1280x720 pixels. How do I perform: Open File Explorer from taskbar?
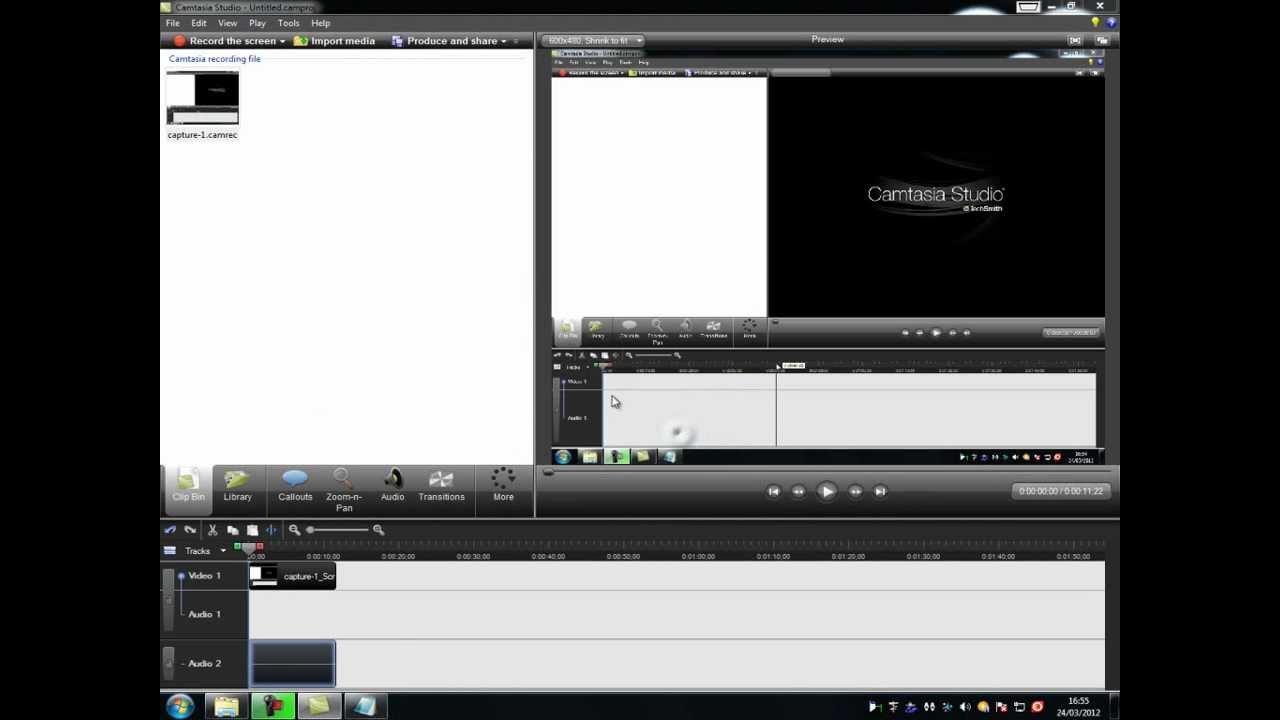point(226,707)
